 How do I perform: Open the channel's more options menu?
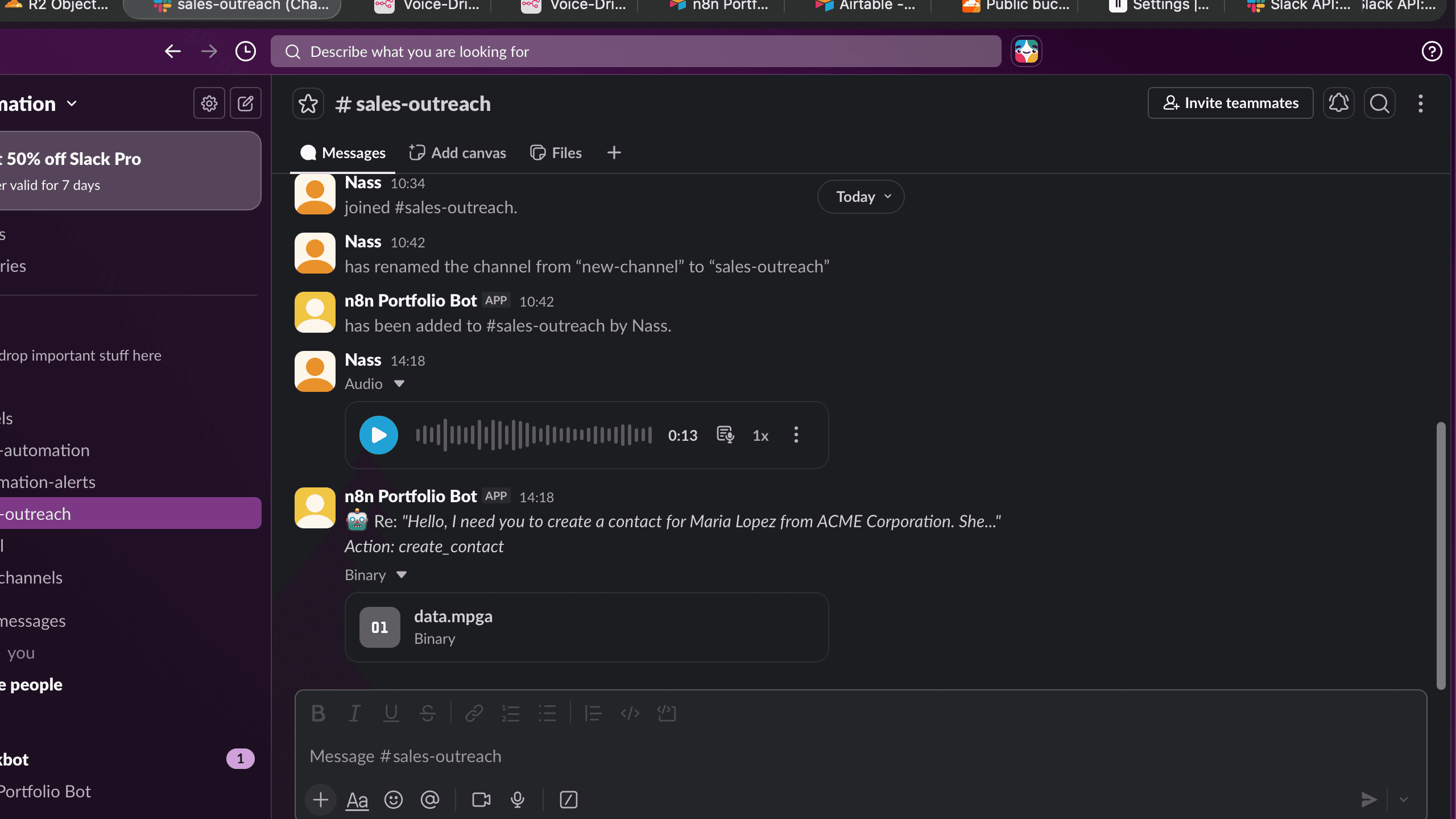click(x=1421, y=103)
